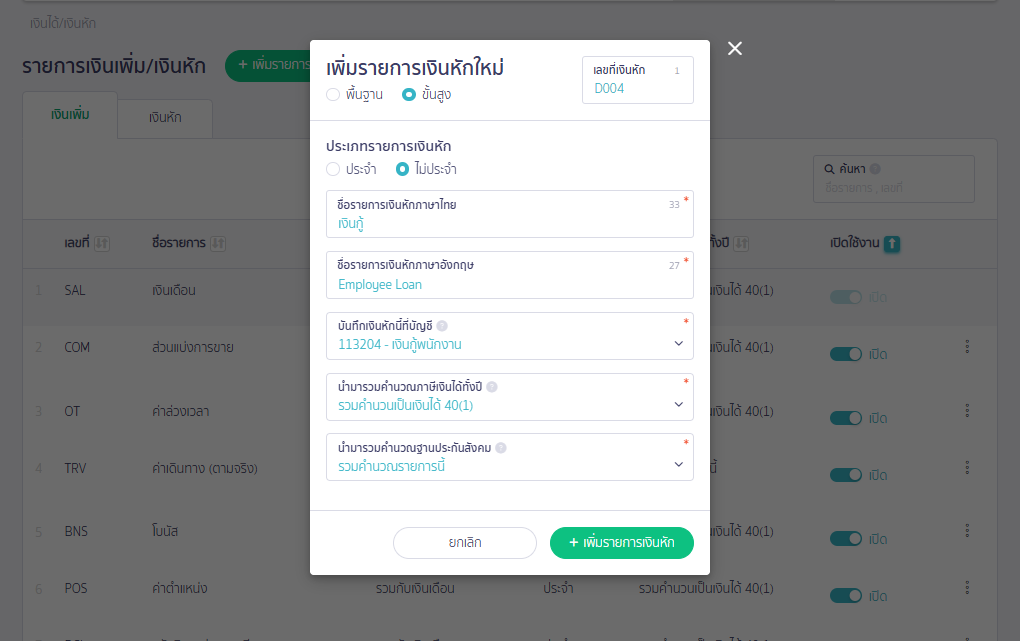Switch to the เงินหัก tab

pyautogui.click(x=164, y=117)
